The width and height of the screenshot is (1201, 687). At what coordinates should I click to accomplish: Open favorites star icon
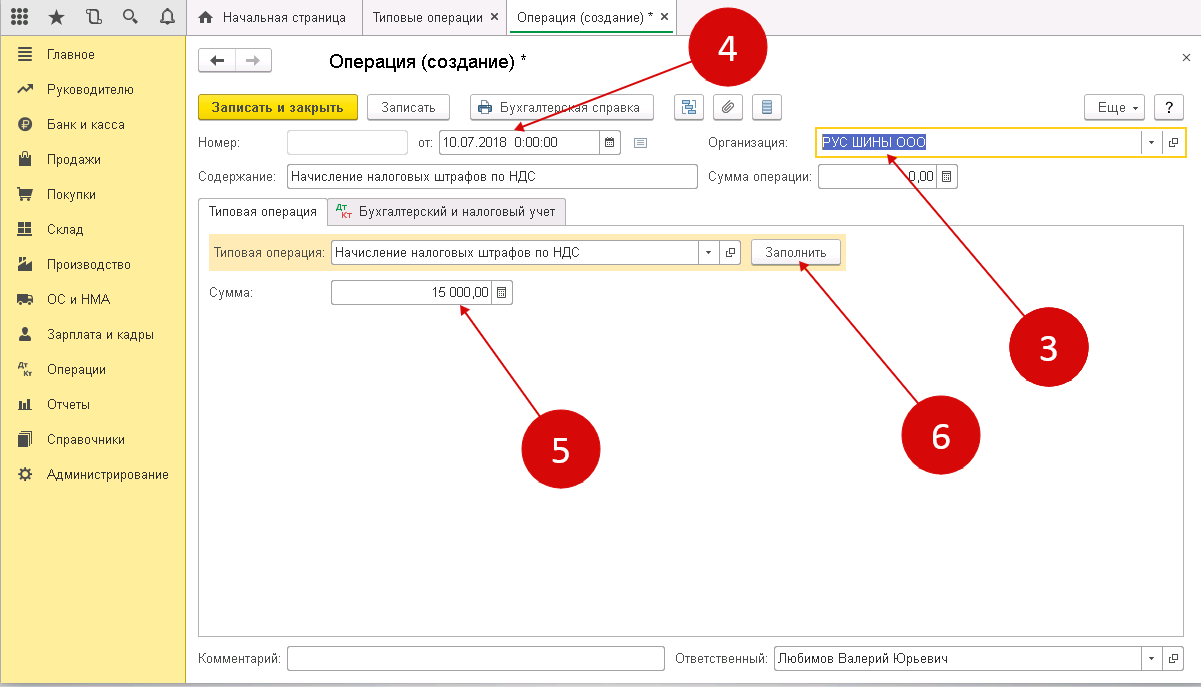56,17
